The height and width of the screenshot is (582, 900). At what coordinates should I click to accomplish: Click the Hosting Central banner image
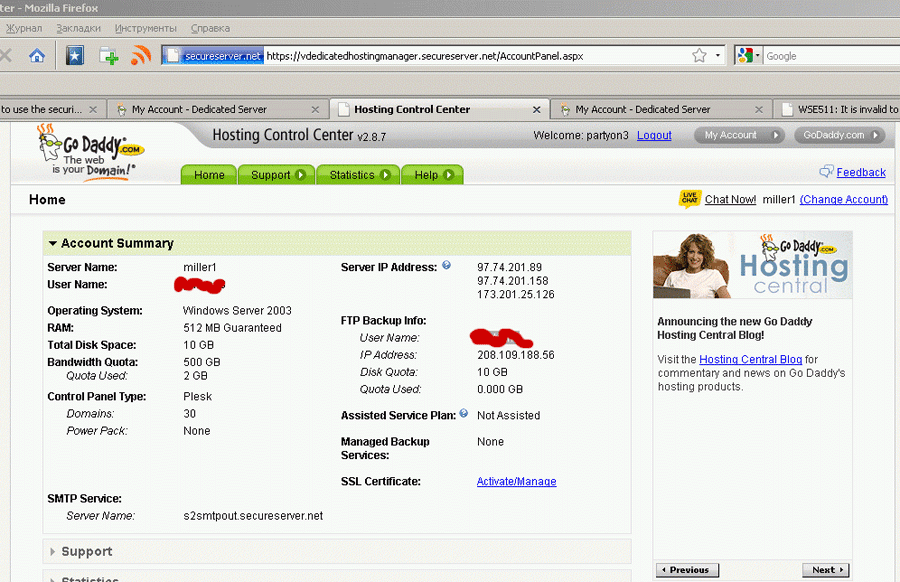click(752, 265)
